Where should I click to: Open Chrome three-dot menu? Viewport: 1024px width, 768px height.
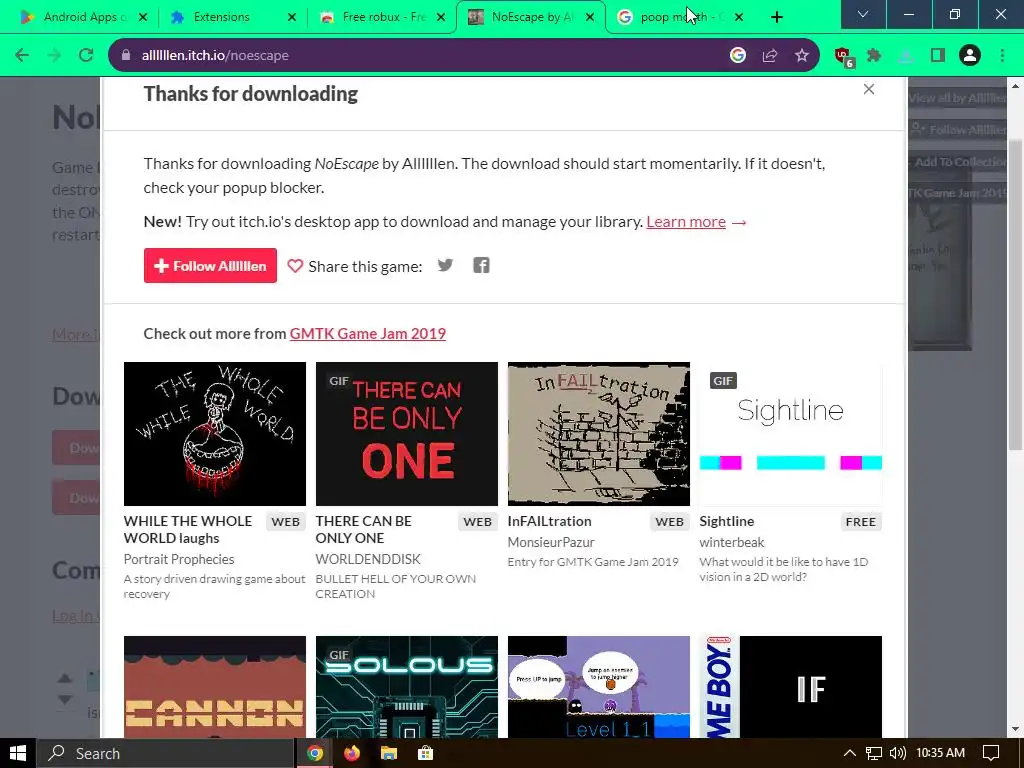click(x=1002, y=56)
